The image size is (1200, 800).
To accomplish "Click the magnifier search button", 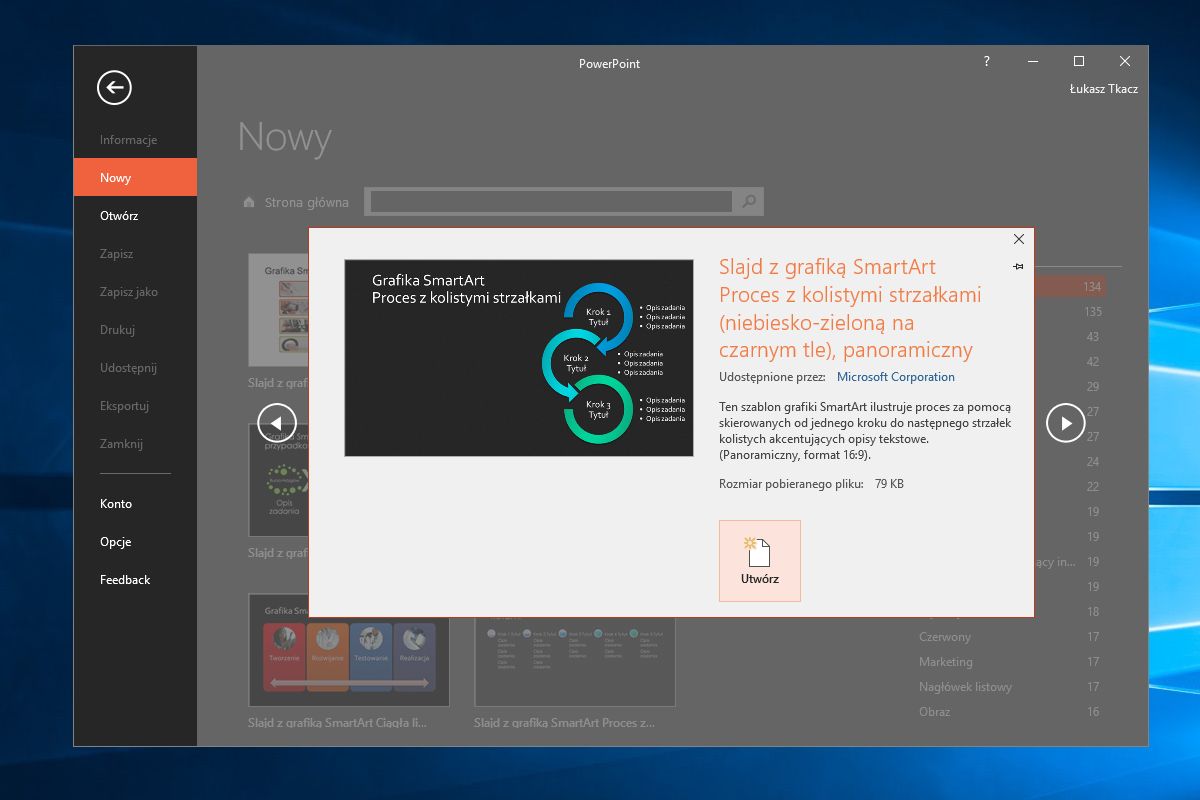I will (748, 202).
